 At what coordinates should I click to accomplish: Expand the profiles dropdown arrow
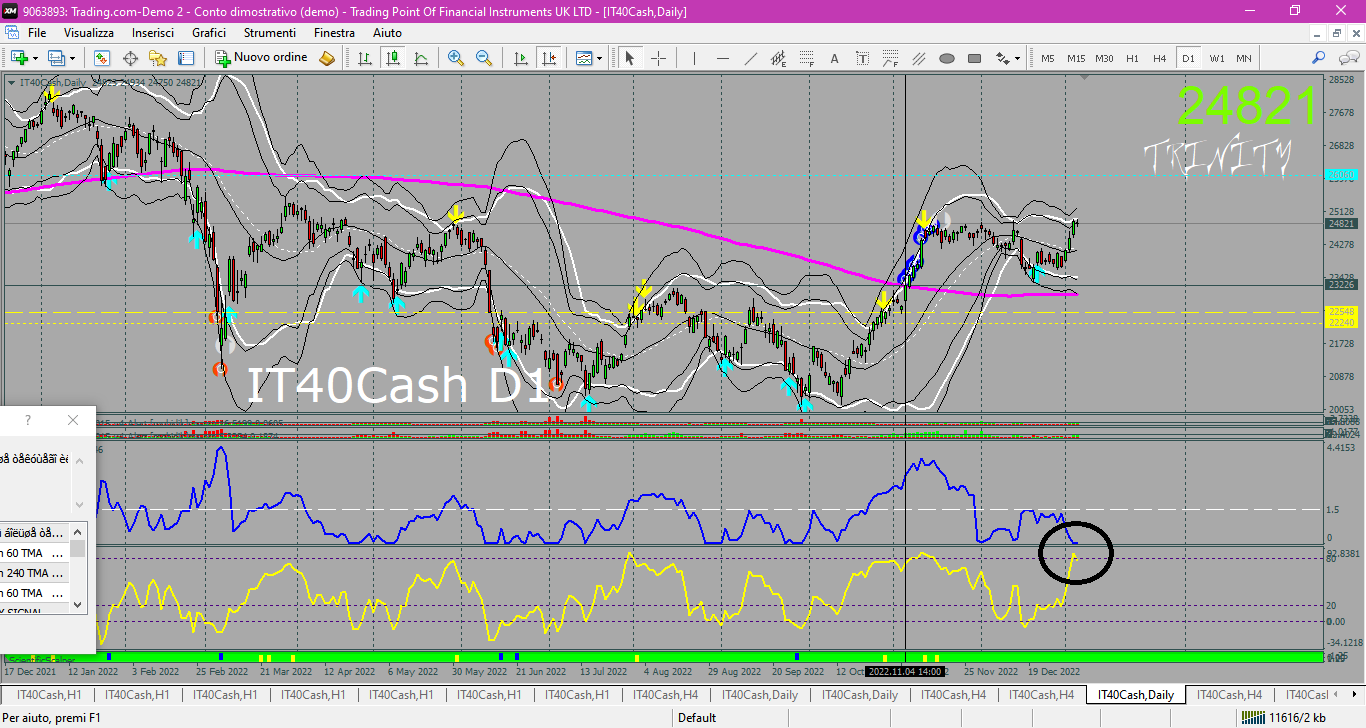[x=73, y=58]
